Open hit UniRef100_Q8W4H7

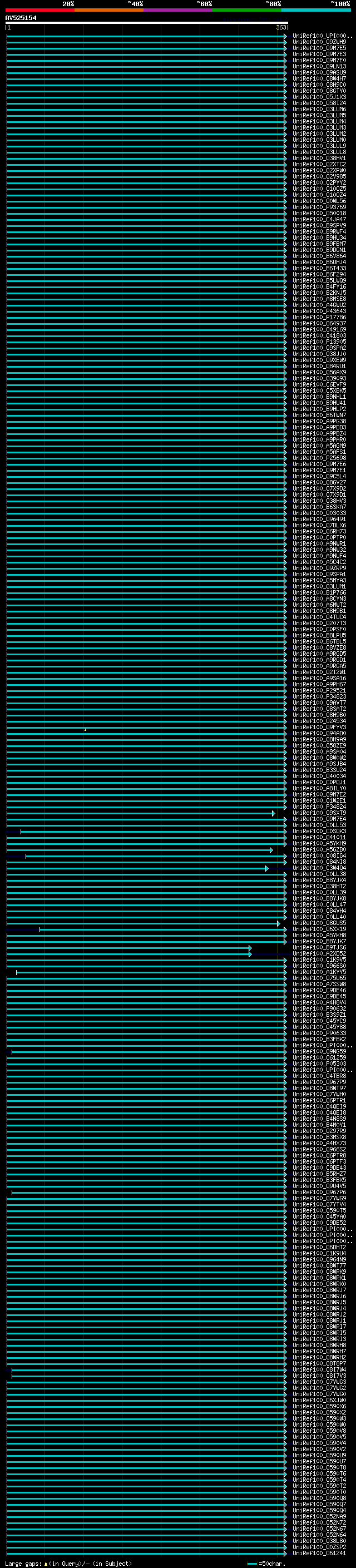tap(319, 78)
